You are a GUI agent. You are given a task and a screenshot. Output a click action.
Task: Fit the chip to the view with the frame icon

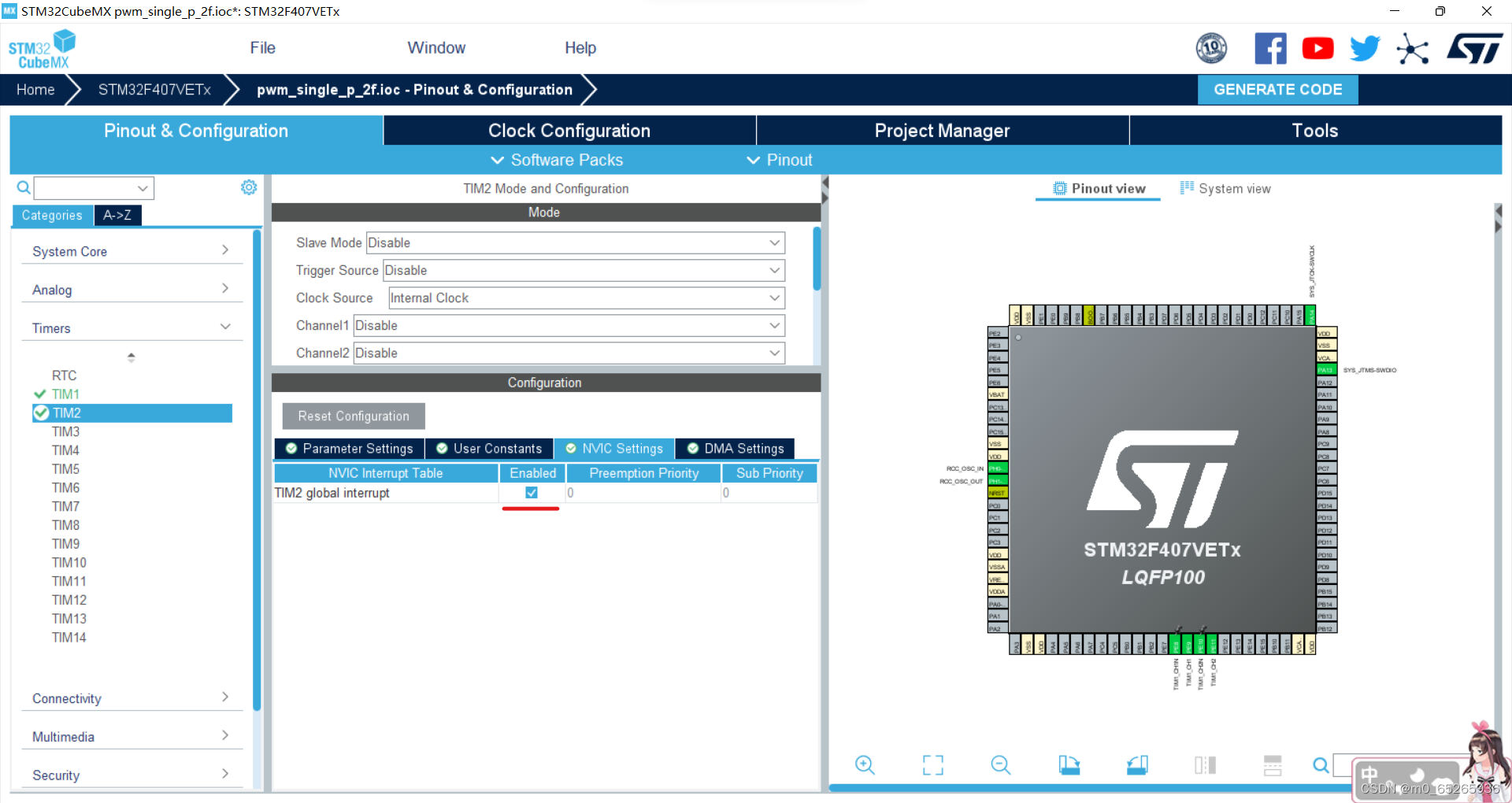[932, 764]
